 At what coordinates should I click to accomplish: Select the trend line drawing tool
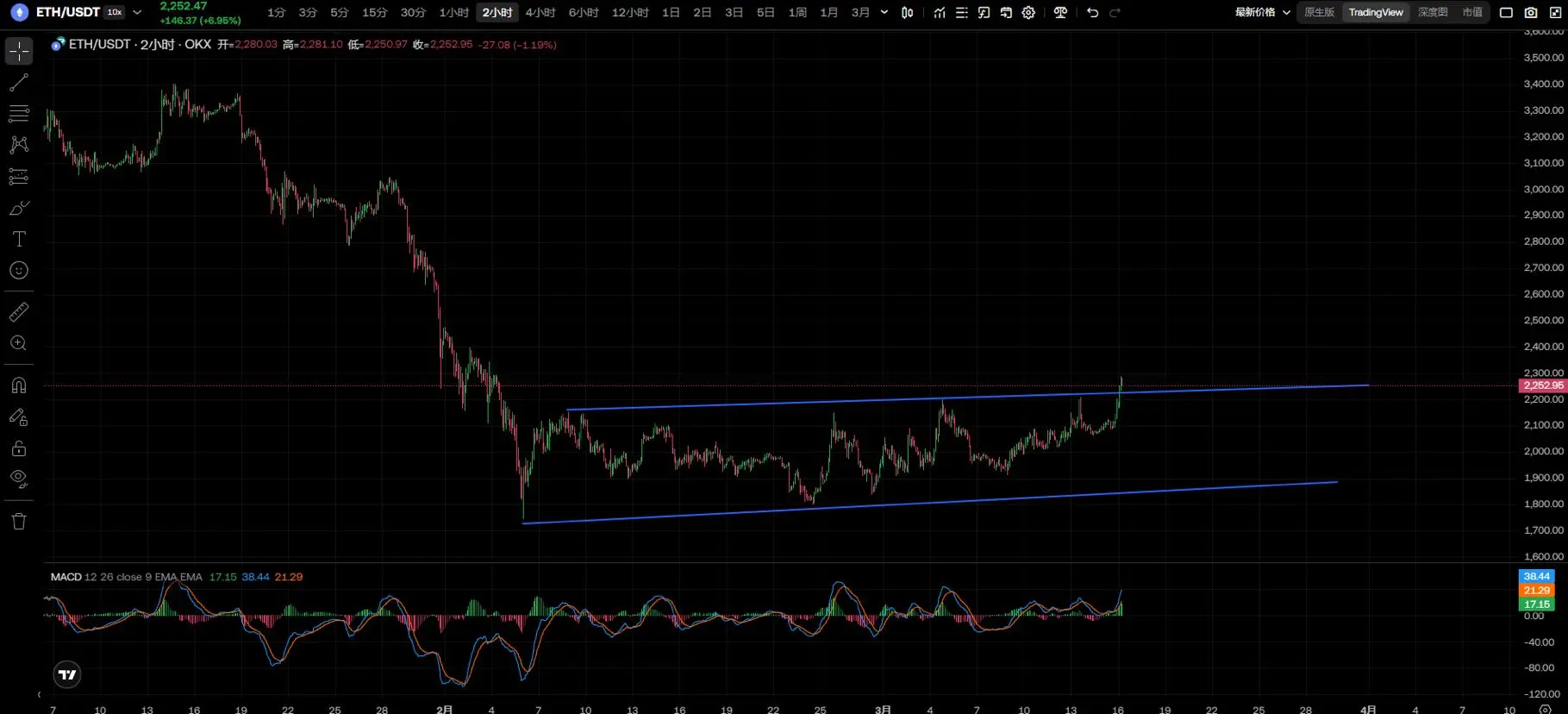(19, 83)
